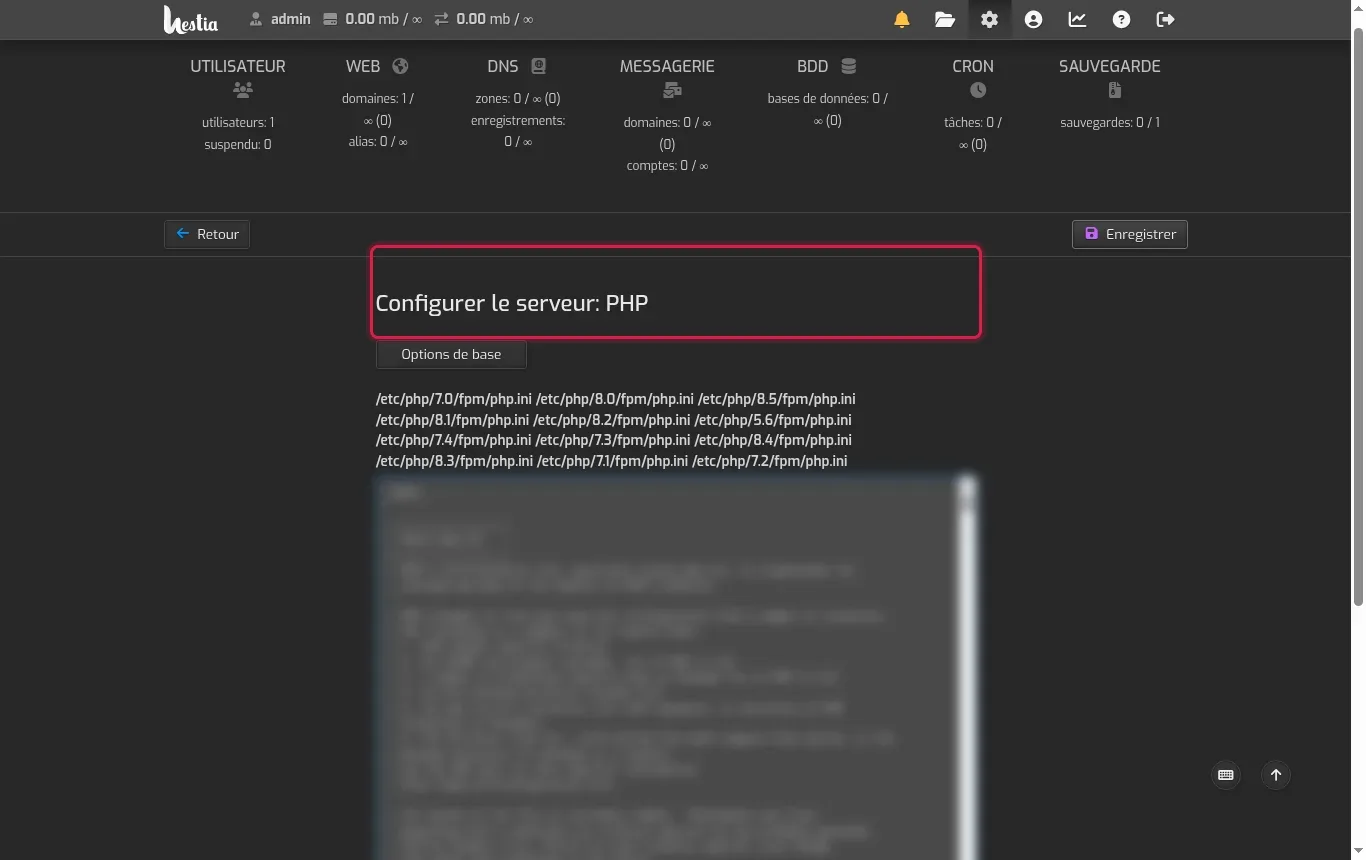Screen dimensions: 1366x860
Task: Open server settings gear icon
Action: tap(989, 19)
